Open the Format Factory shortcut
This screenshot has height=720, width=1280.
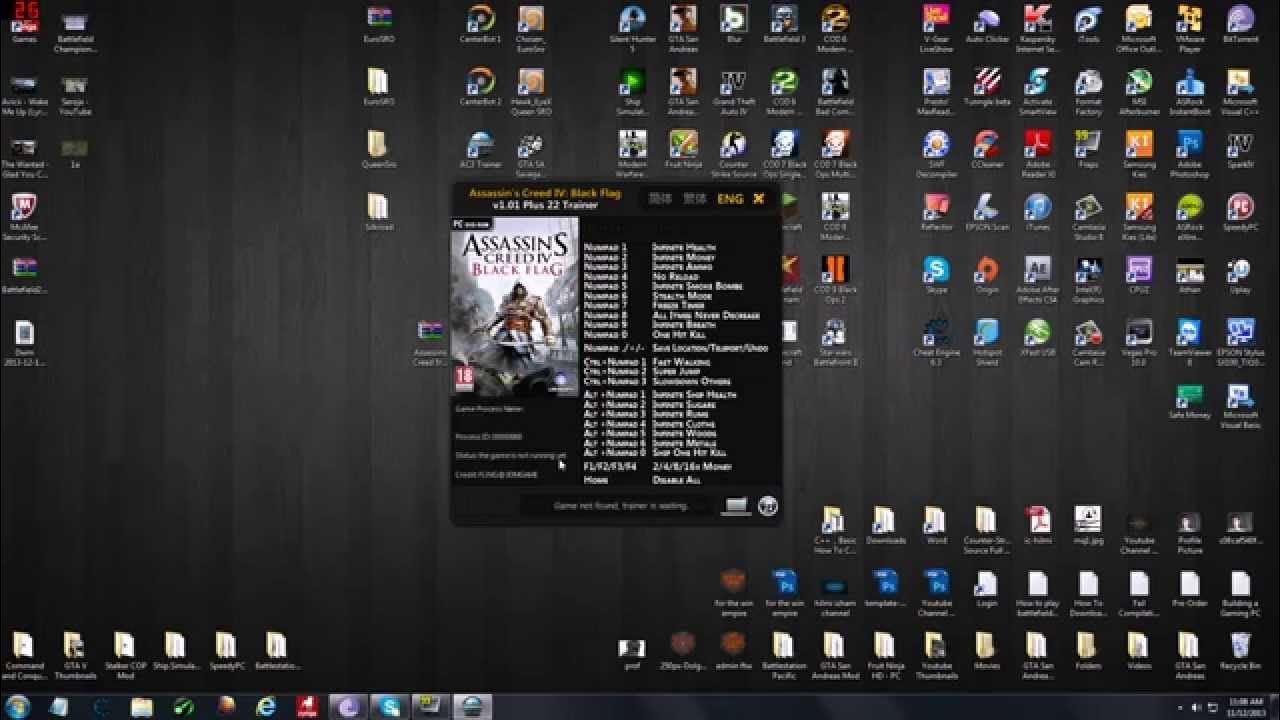click(1088, 91)
